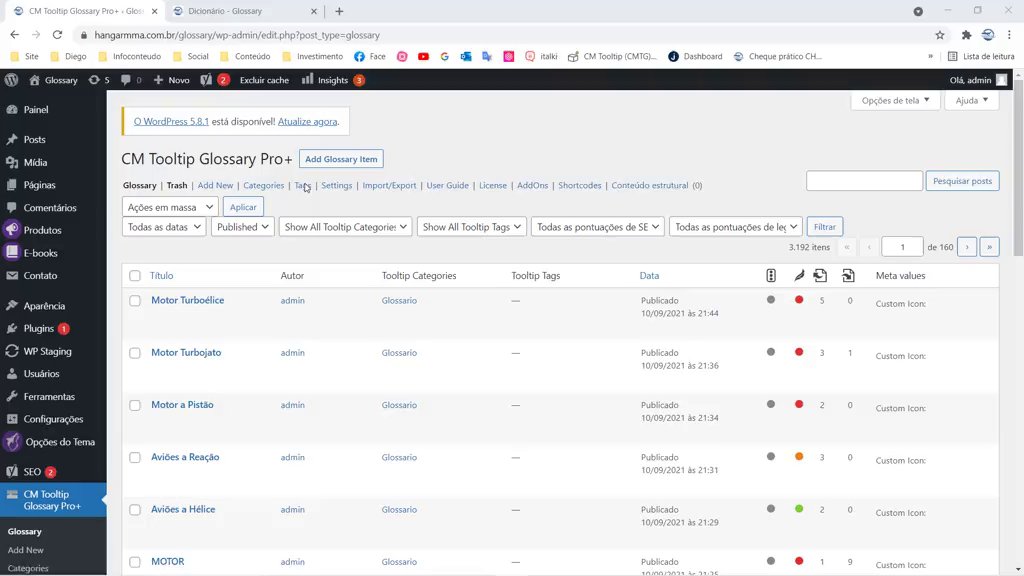This screenshot has height=576, width=1024.
Task: Open Todas as datas dropdown
Action: tap(164, 227)
